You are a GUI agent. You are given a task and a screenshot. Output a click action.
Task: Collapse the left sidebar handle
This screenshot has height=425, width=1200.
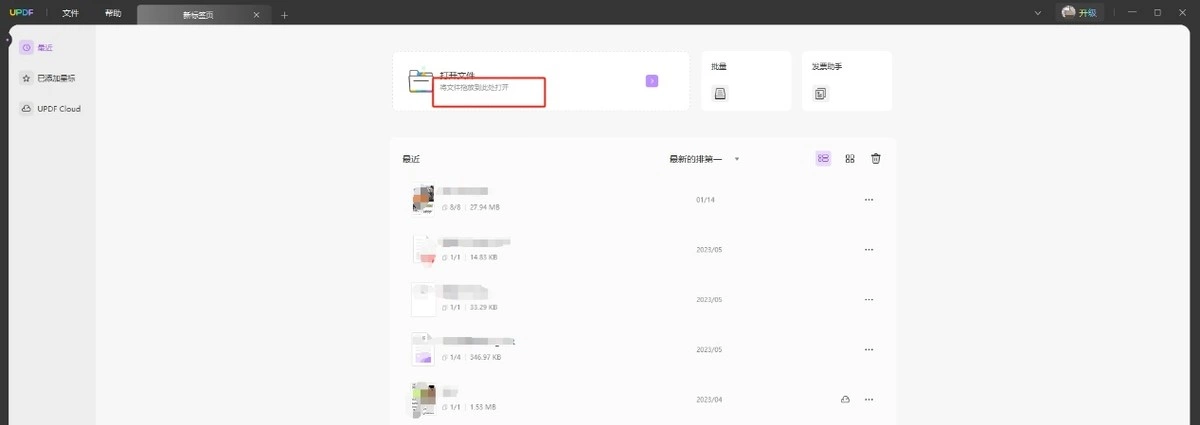click(x=8, y=38)
